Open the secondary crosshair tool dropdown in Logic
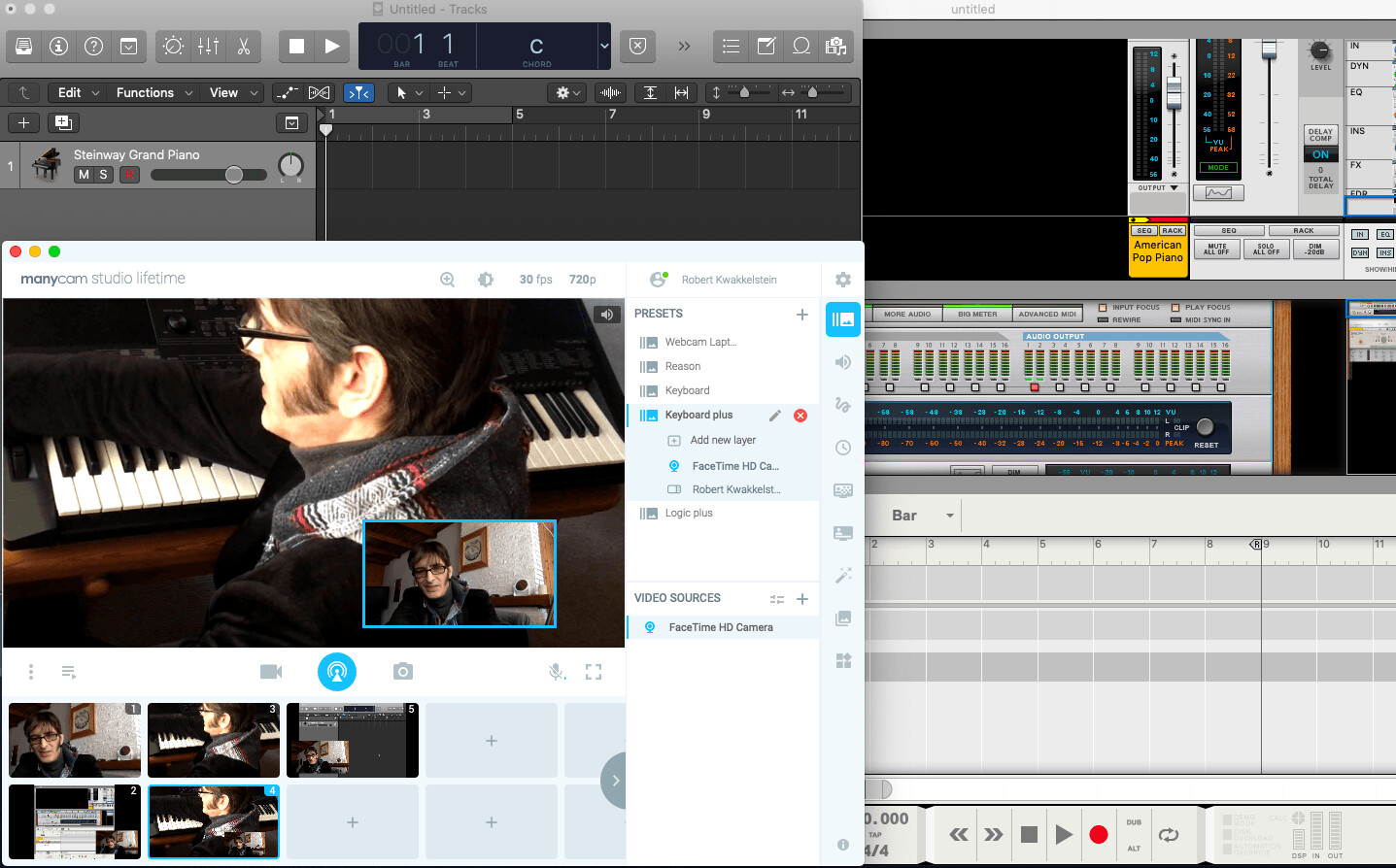Screen dimensions: 1396x868 pyautogui.click(x=452, y=92)
